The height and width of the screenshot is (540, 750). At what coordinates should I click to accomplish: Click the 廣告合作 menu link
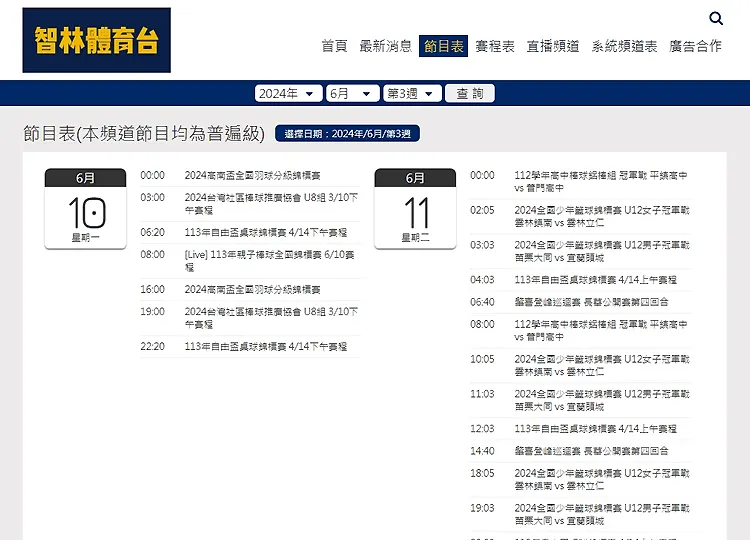pos(695,46)
